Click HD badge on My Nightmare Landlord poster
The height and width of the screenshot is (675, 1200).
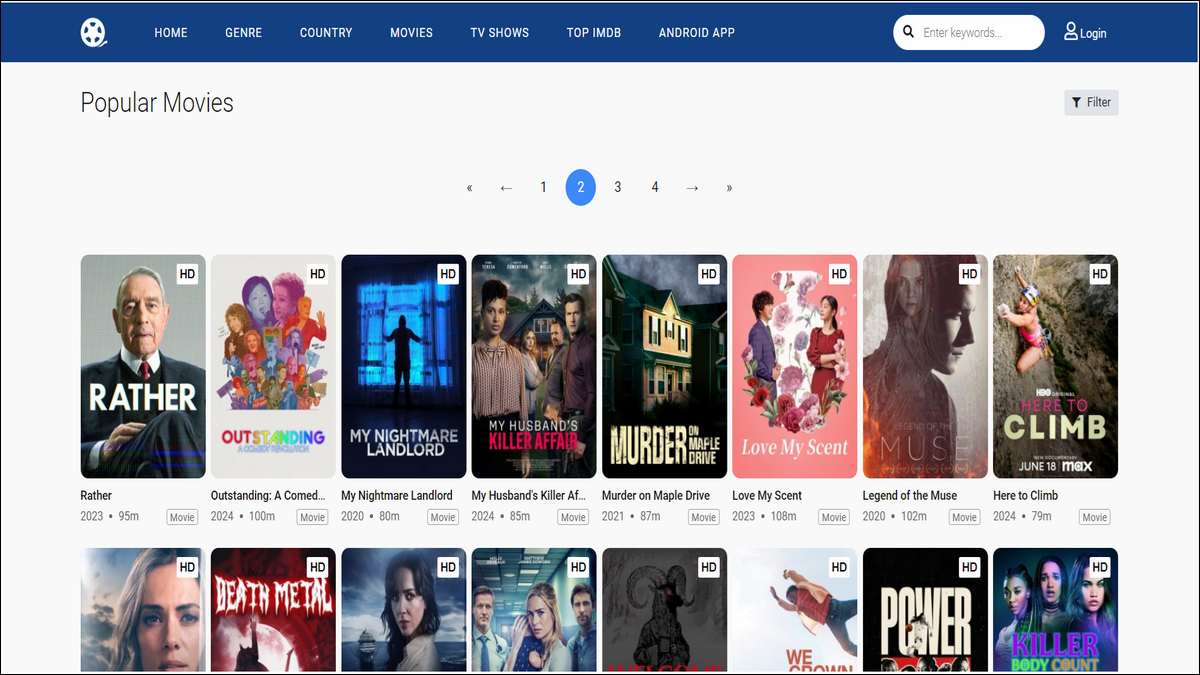tap(448, 273)
